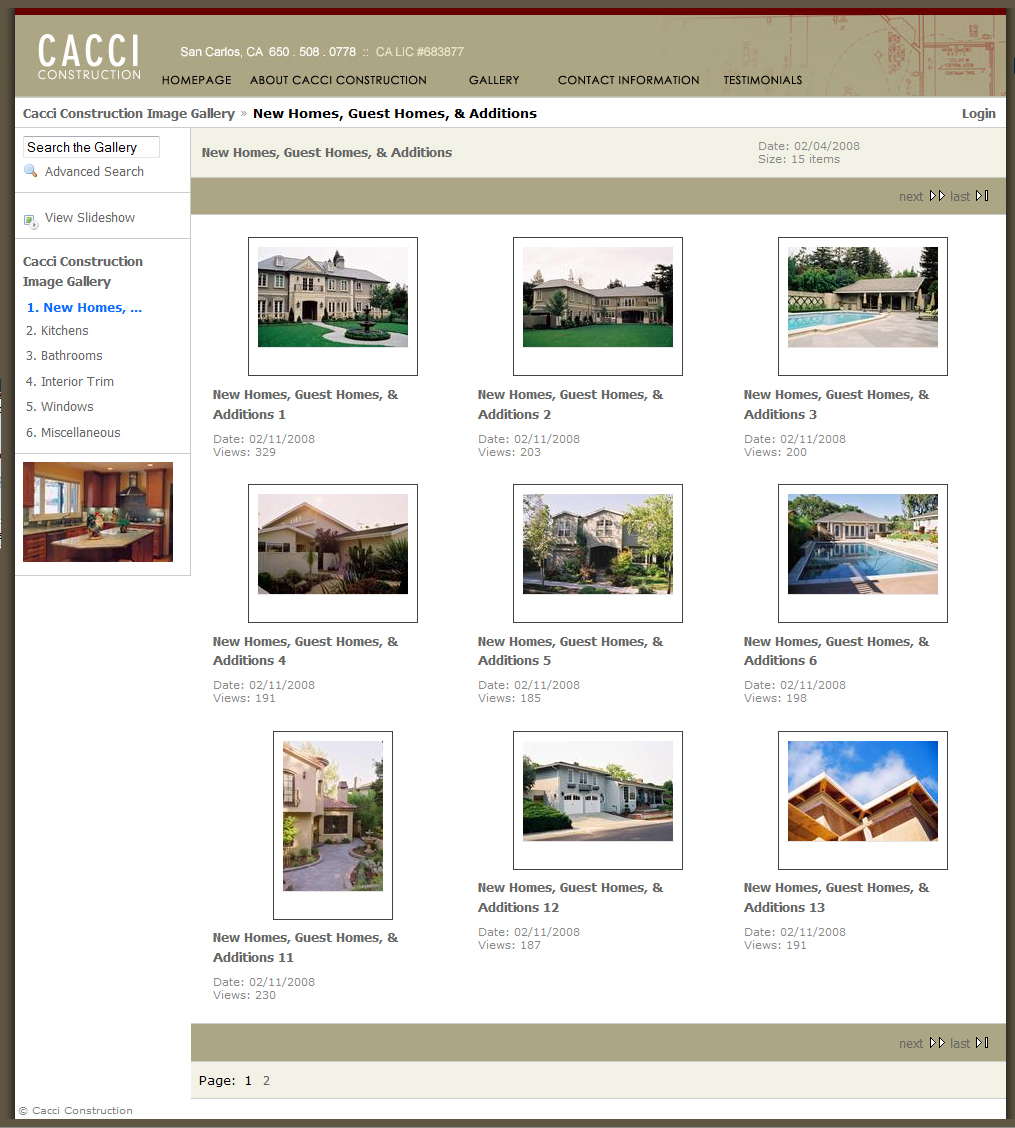Click the top next page arrow icon
Screen dimensions: 1015x1128
(x=937, y=196)
